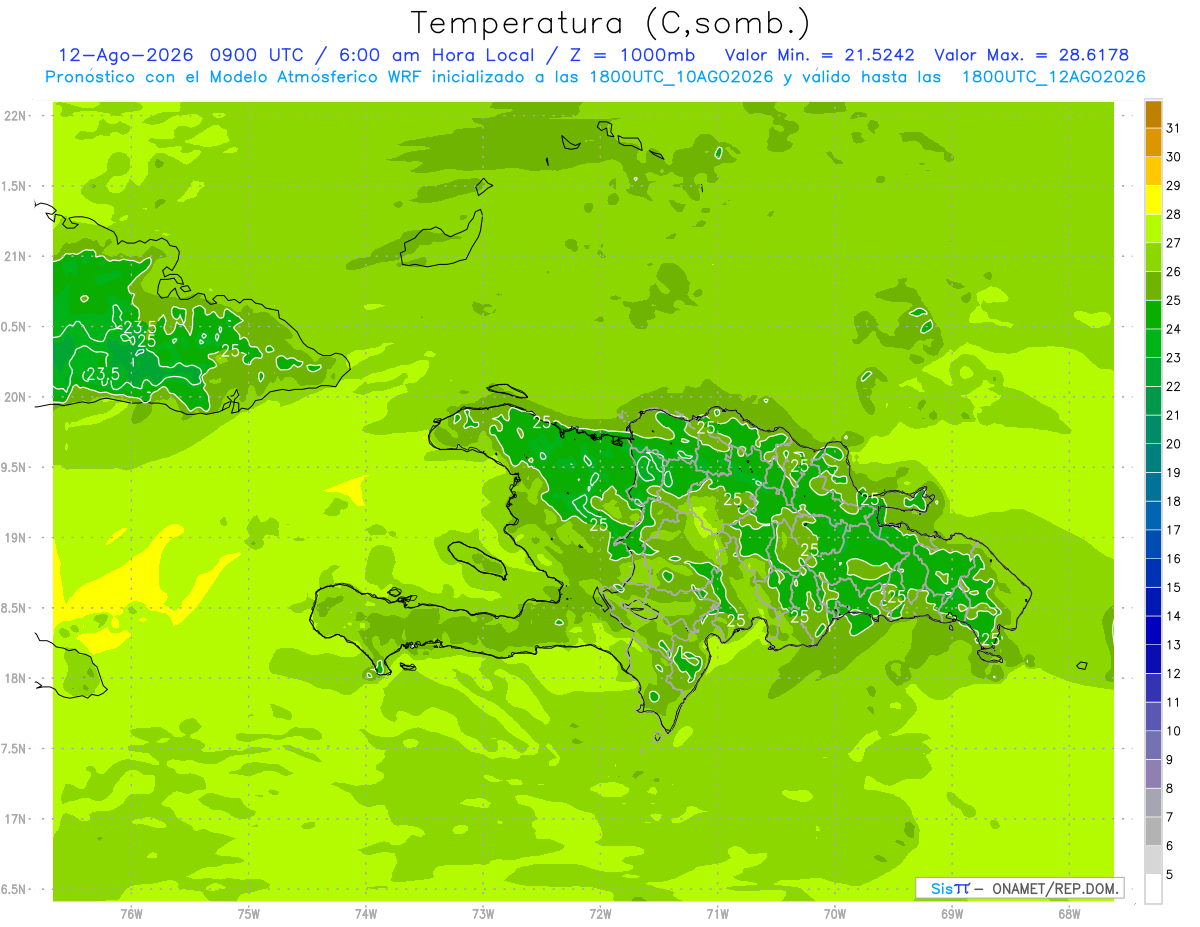The height and width of the screenshot is (927, 1200).
Task: Click the '28' value on the color scale
Action: pyautogui.click(x=1174, y=214)
